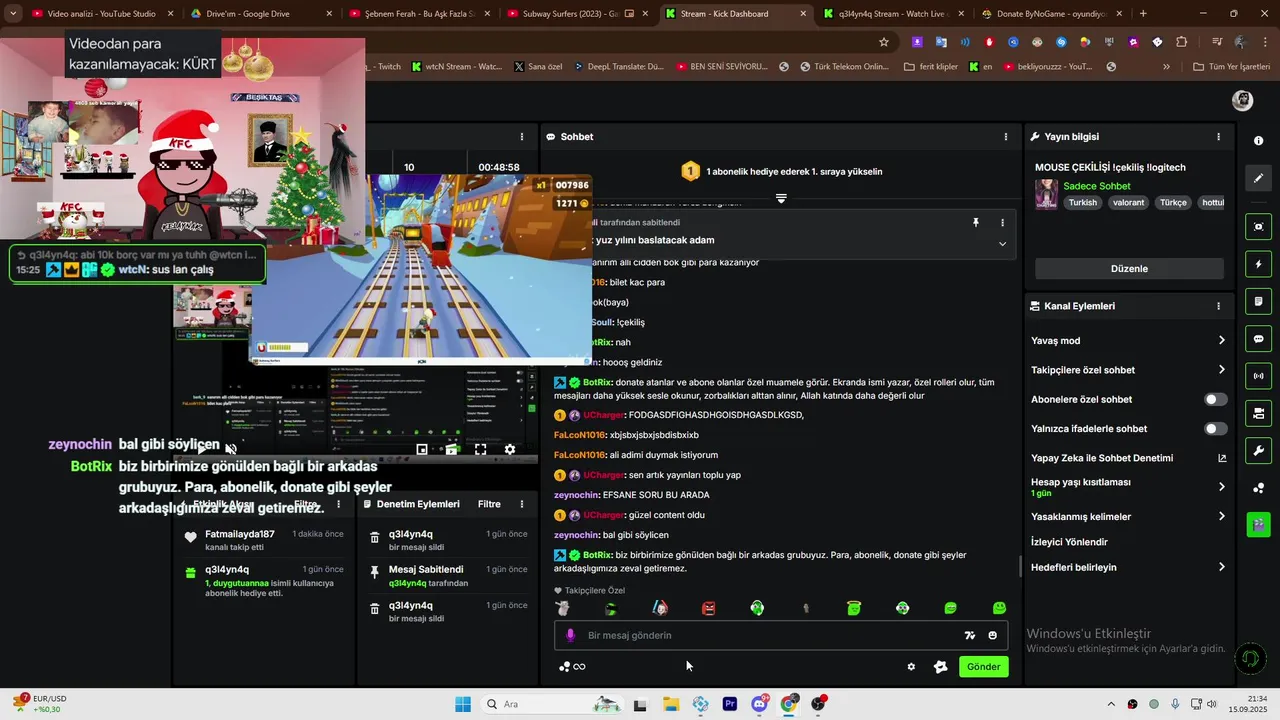Bookmark this page with the star icon
1280x720 pixels.
point(884,42)
